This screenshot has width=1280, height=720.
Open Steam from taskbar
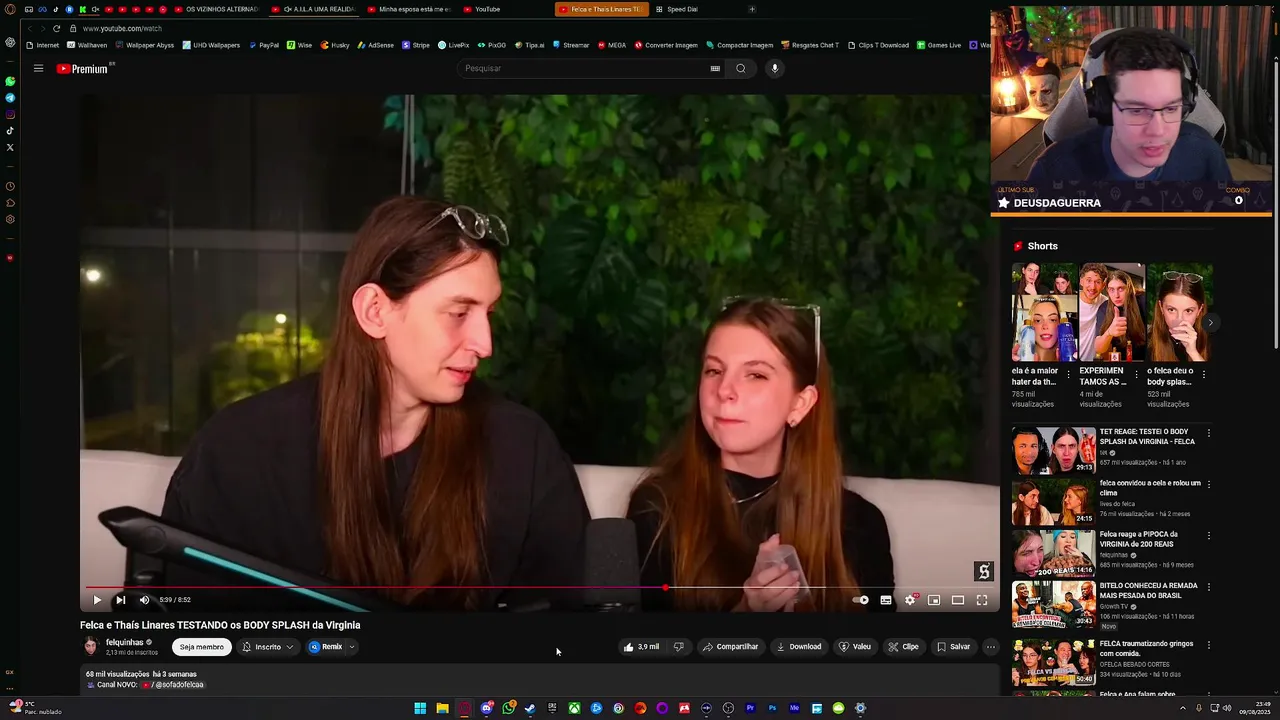coord(530,709)
